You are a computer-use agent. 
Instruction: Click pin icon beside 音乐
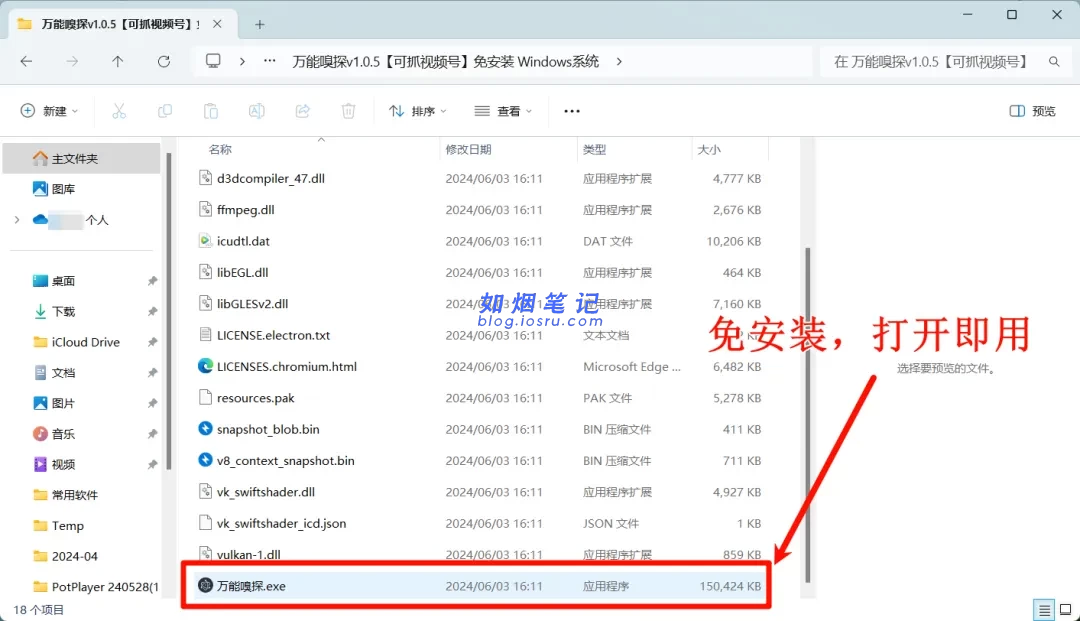point(152,434)
